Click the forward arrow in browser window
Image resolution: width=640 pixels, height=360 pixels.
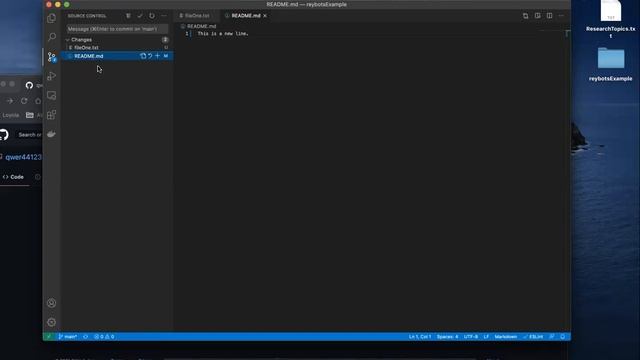pyautogui.click(x=10, y=101)
